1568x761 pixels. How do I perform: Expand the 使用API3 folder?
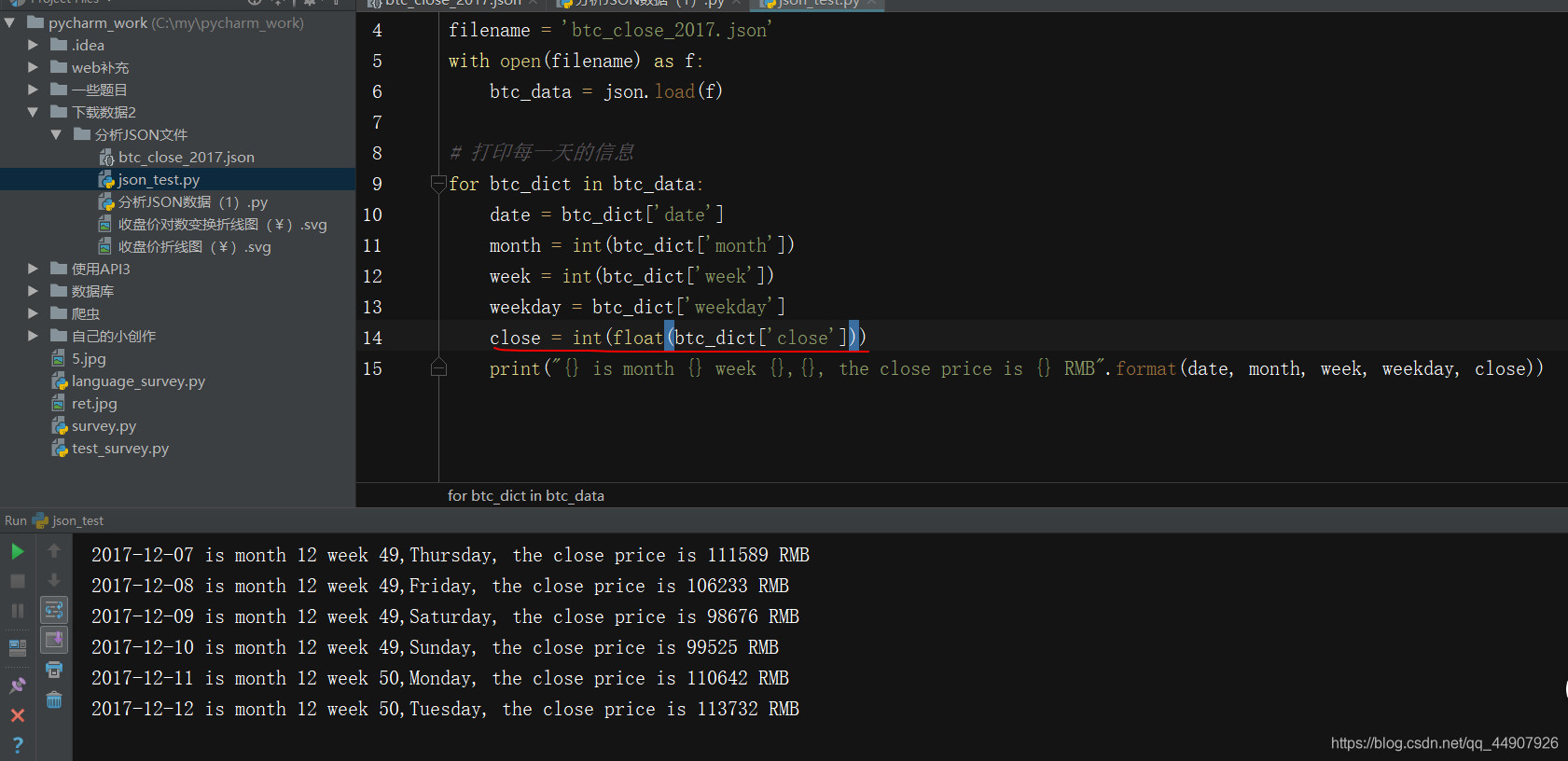coord(33,269)
